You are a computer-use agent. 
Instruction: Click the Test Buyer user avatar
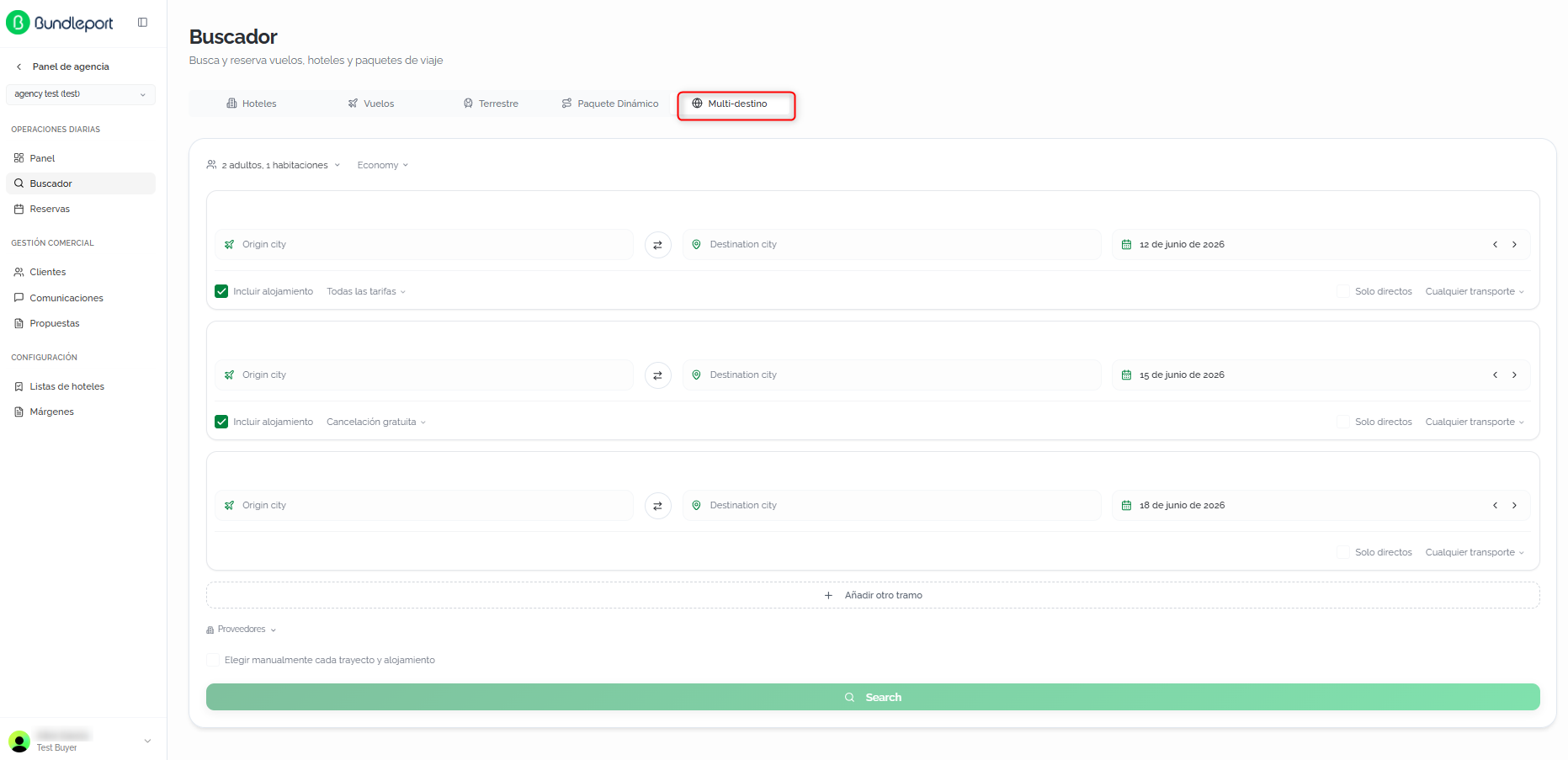19,741
